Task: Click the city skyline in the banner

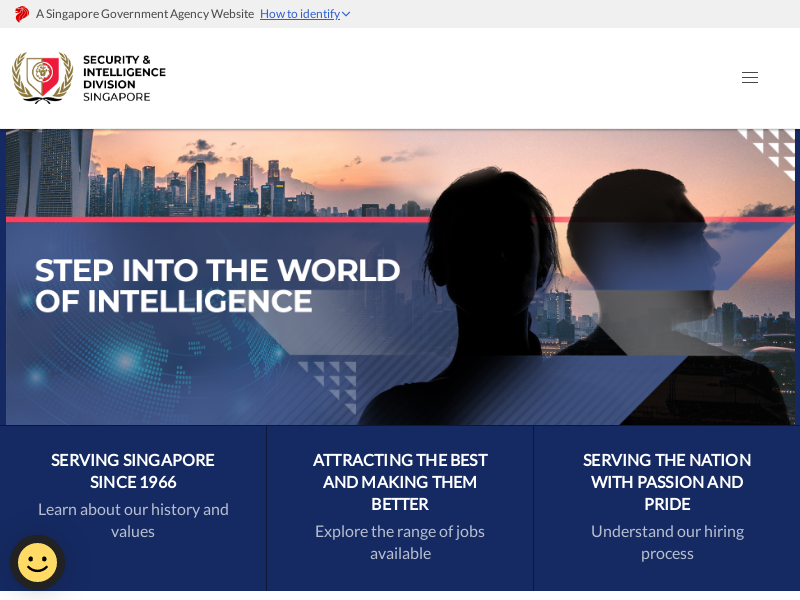Action: coord(200,185)
